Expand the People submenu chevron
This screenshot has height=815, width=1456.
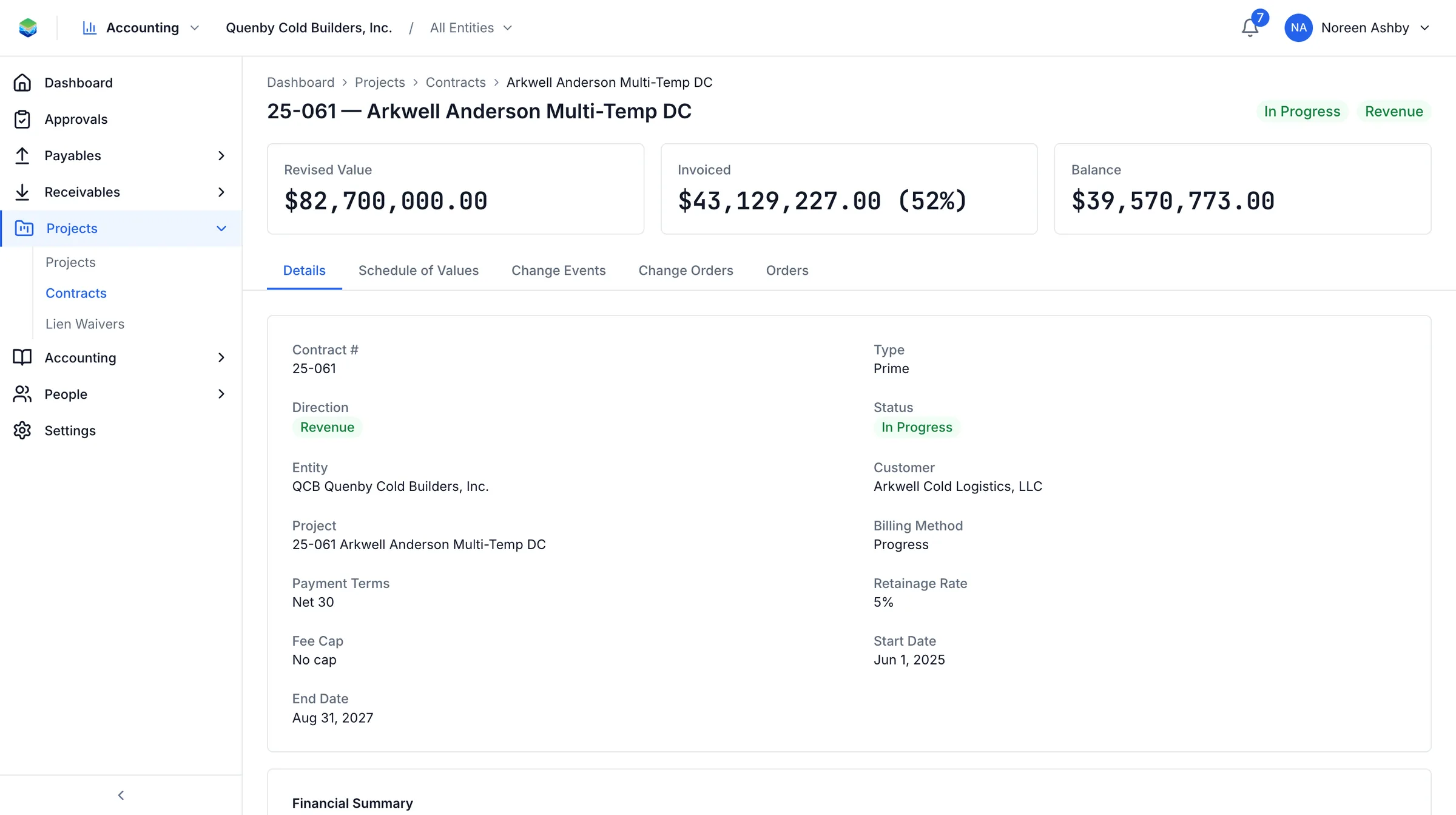221,394
